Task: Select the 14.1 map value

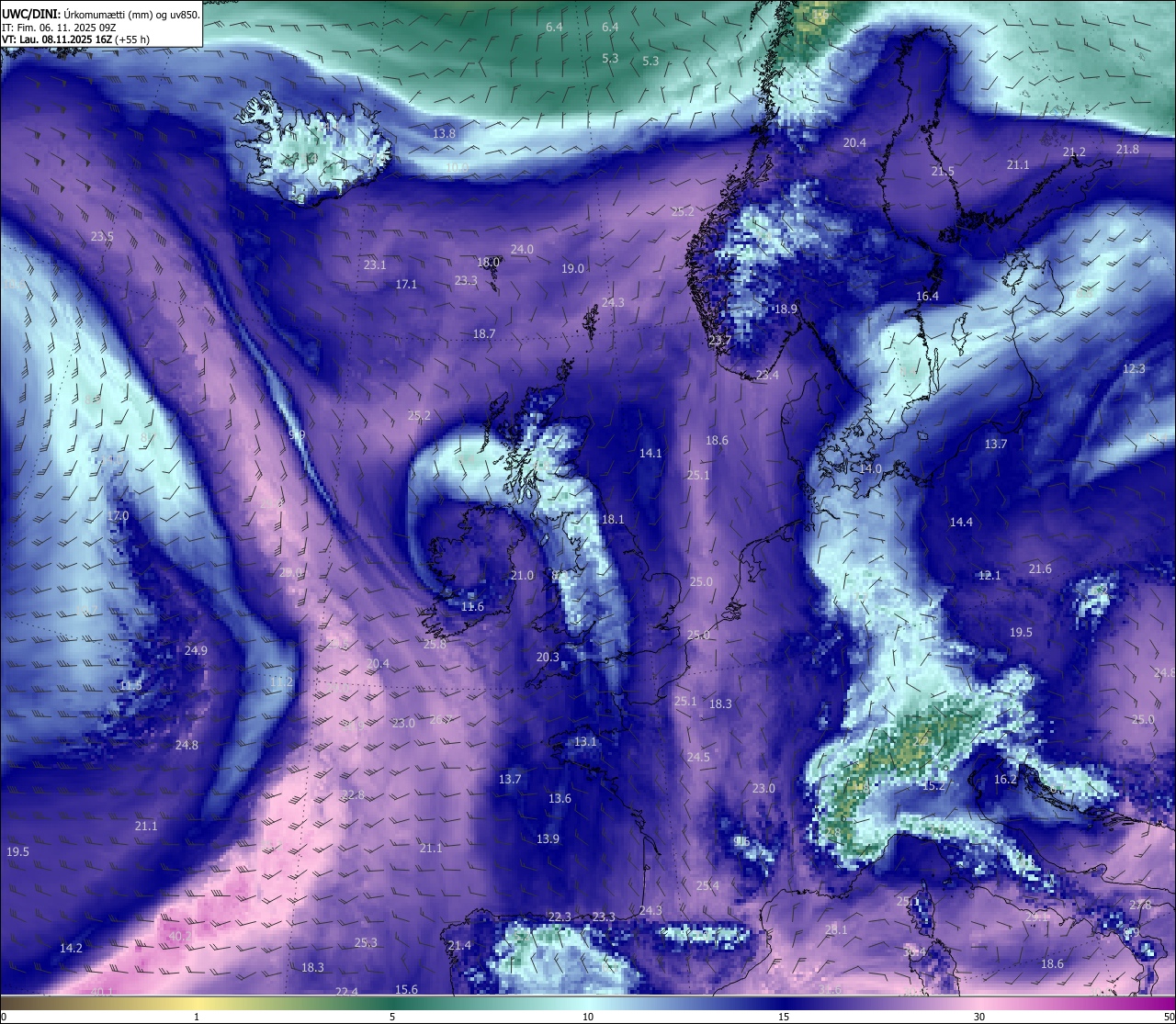Action: [x=650, y=453]
